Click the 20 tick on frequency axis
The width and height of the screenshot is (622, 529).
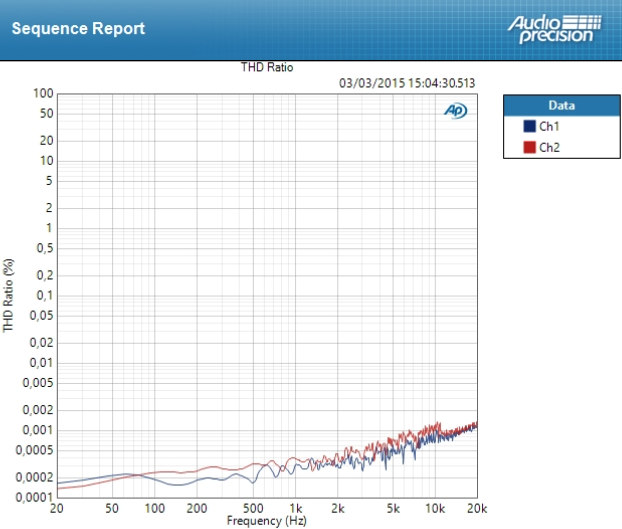tap(57, 508)
